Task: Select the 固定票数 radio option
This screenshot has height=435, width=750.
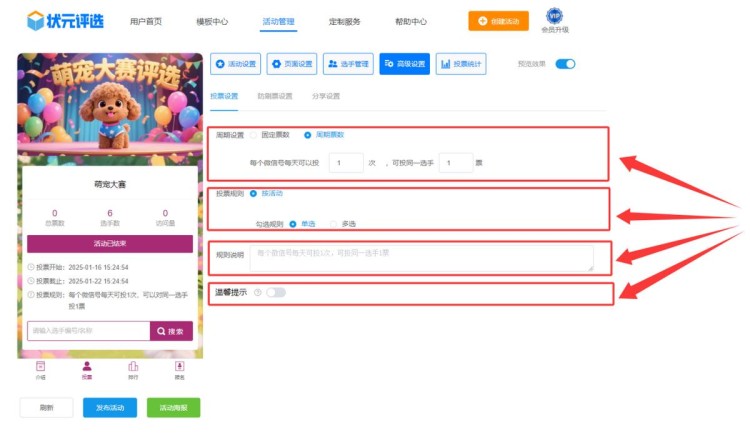Action: (x=254, y=134)
